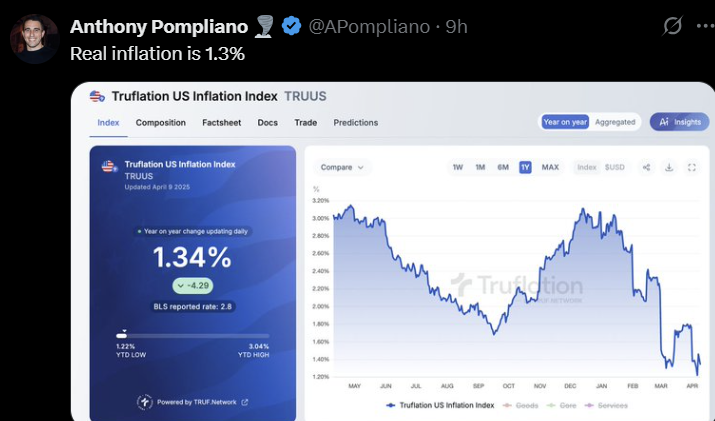Click the download icon above the chart
The height and width of the screenshot is (421, 715).
tap(669, 167)
